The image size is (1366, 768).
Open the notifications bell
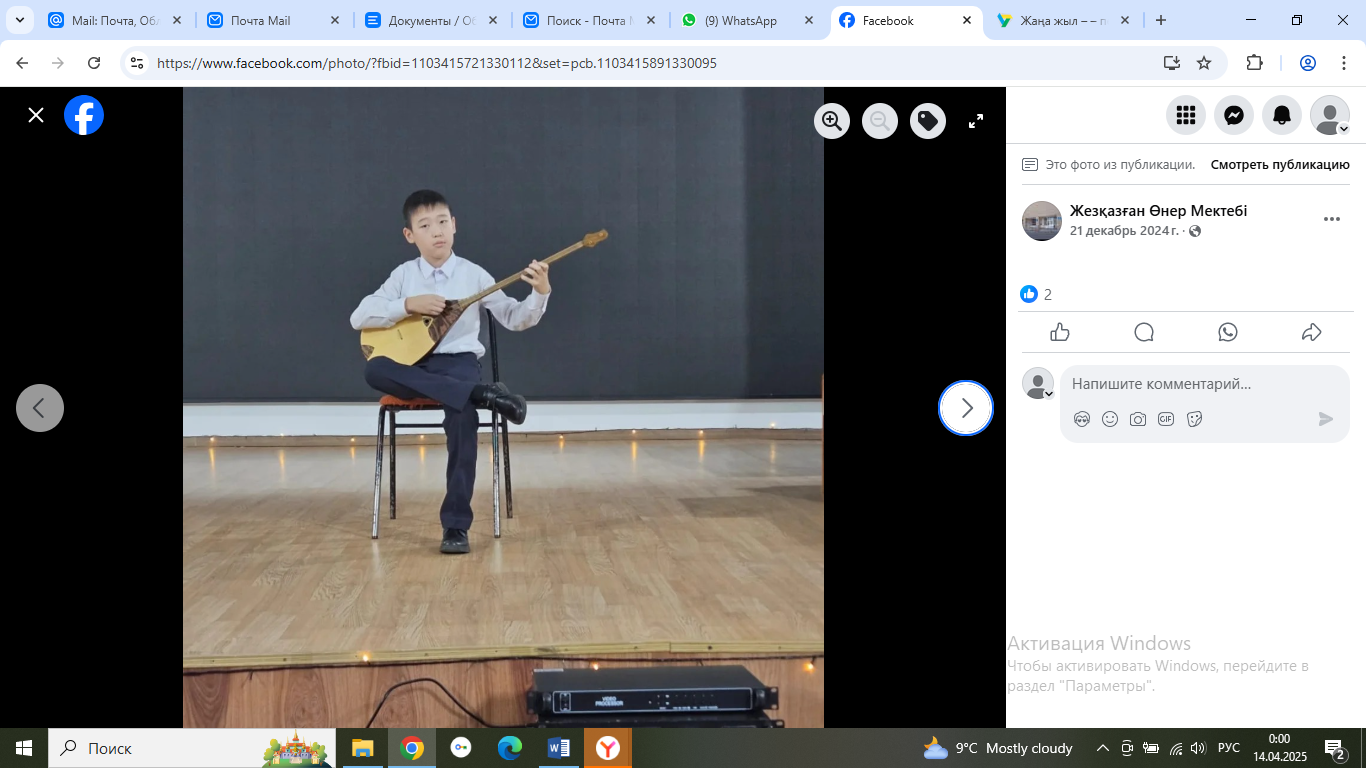1282,116
